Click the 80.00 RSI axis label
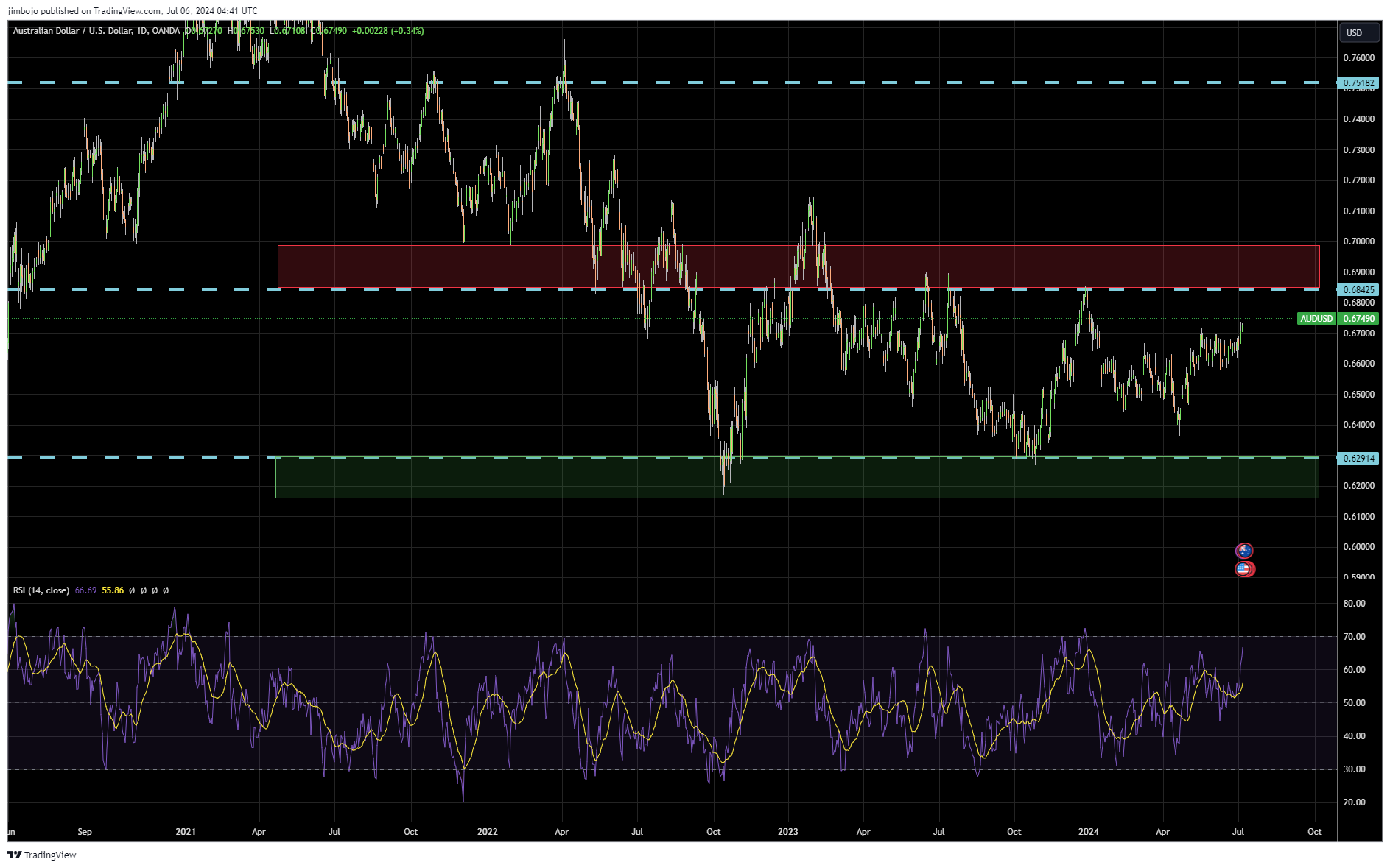1390x868 pixels. (x=1354, y=604)
